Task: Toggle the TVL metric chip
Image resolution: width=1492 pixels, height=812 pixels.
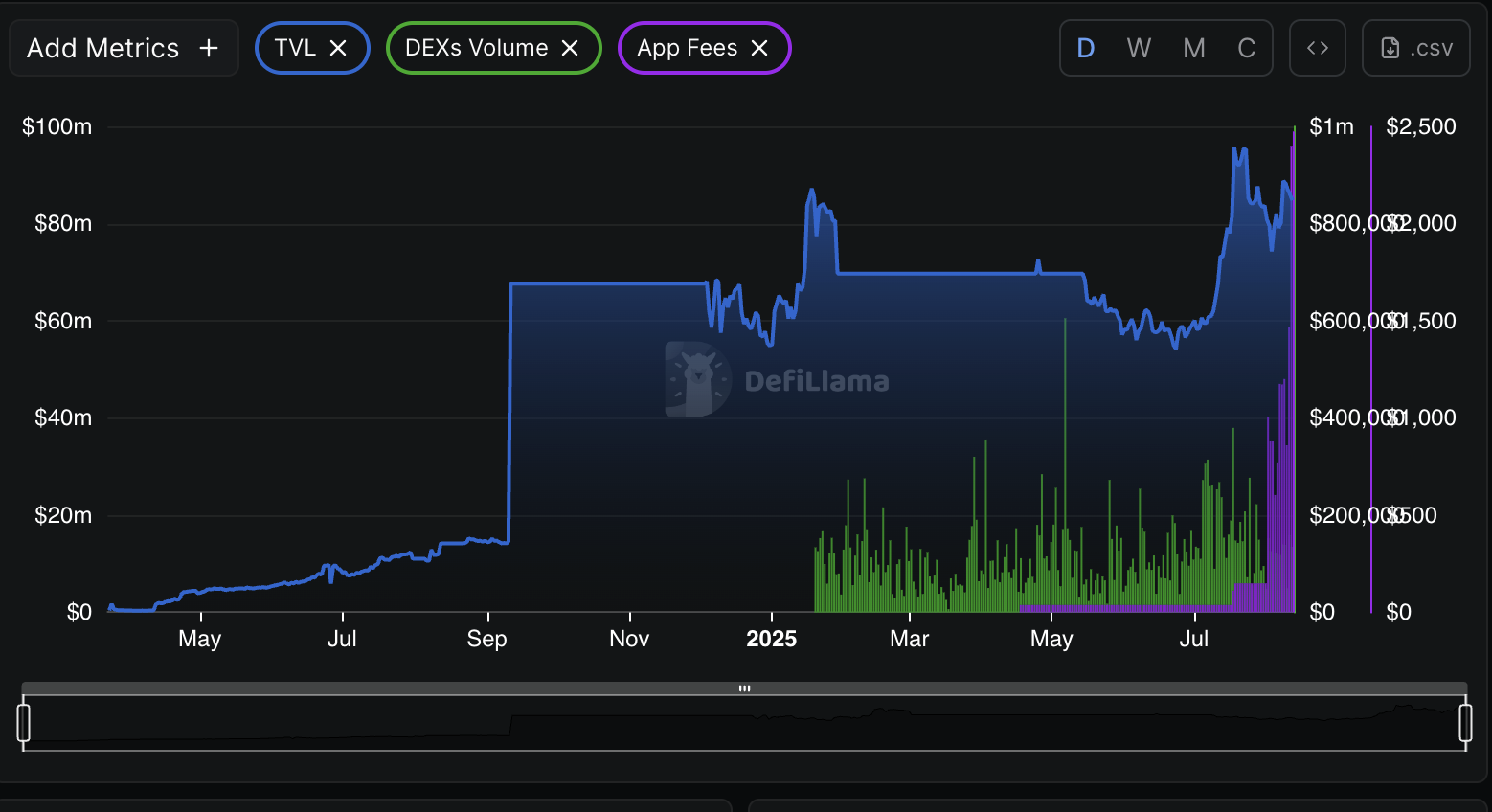Action: pos(295,48)
